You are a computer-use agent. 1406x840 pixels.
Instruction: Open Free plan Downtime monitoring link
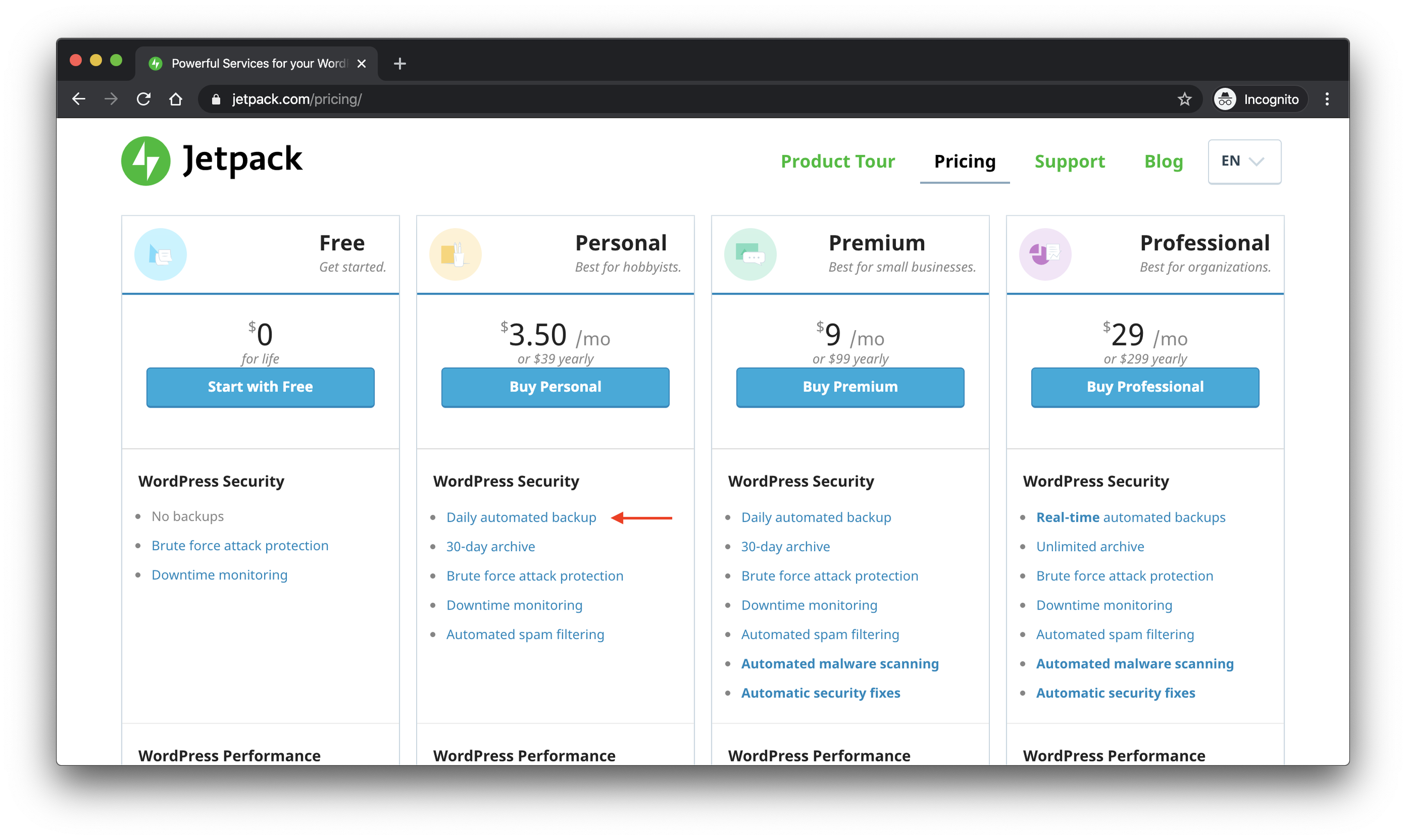point(220,574)
